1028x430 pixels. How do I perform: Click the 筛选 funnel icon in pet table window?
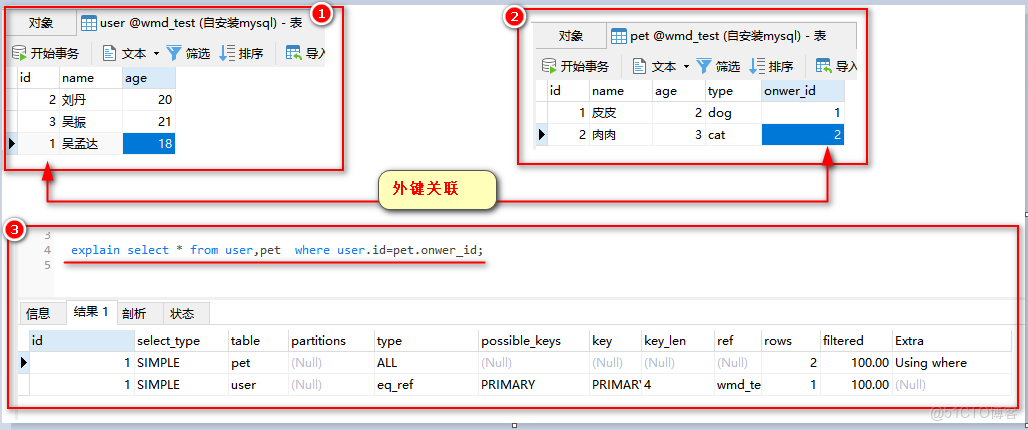[x=703, y=66]
